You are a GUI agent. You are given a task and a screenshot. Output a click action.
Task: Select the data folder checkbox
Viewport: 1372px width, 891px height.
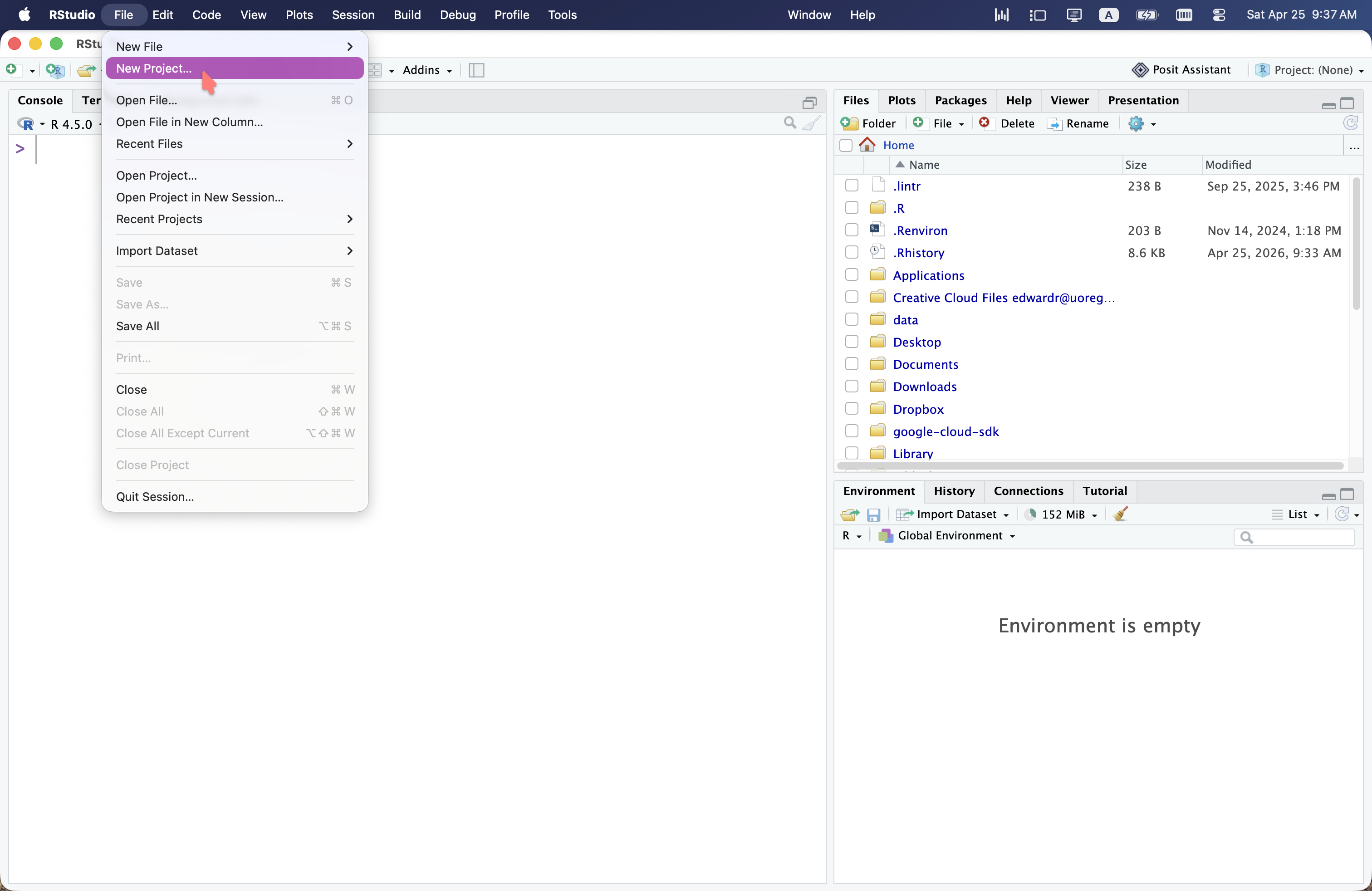tap(852, 320)
